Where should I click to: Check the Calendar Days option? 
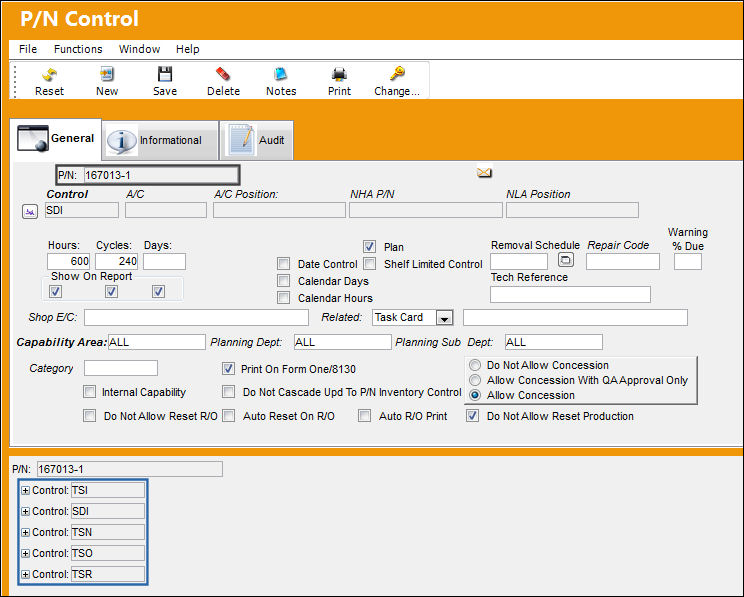pos(283,281)
